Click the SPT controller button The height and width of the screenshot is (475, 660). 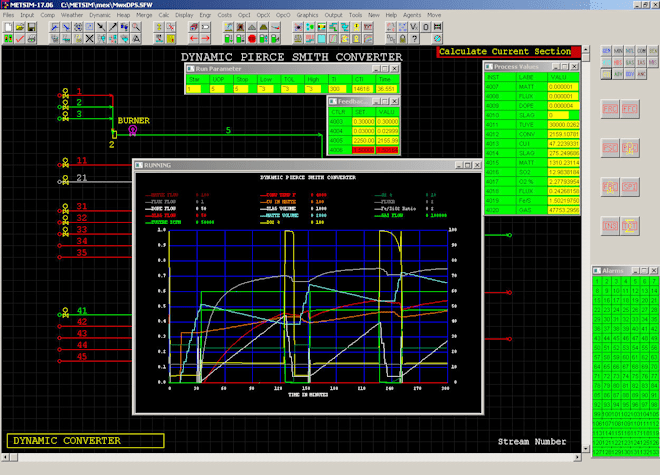[630, 187]
